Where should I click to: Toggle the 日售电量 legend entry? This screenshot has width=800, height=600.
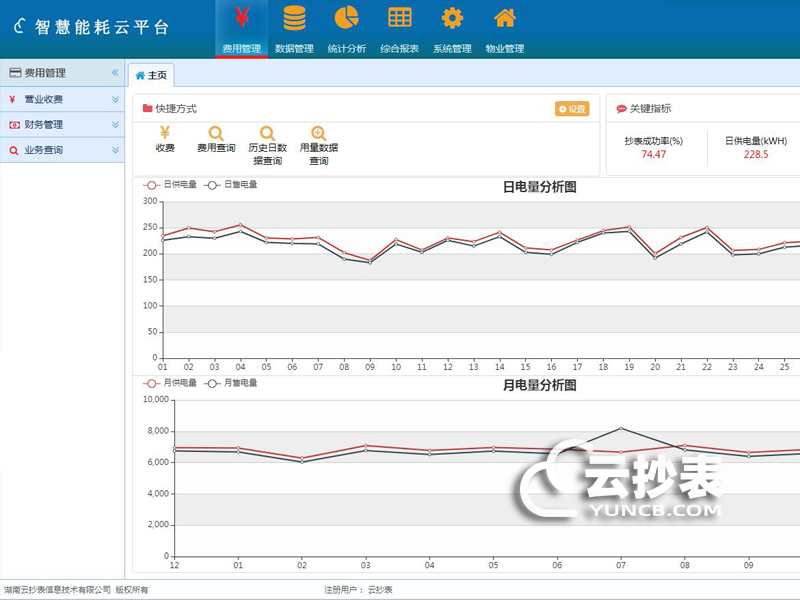pyautogui.click(x=240, y=186)
